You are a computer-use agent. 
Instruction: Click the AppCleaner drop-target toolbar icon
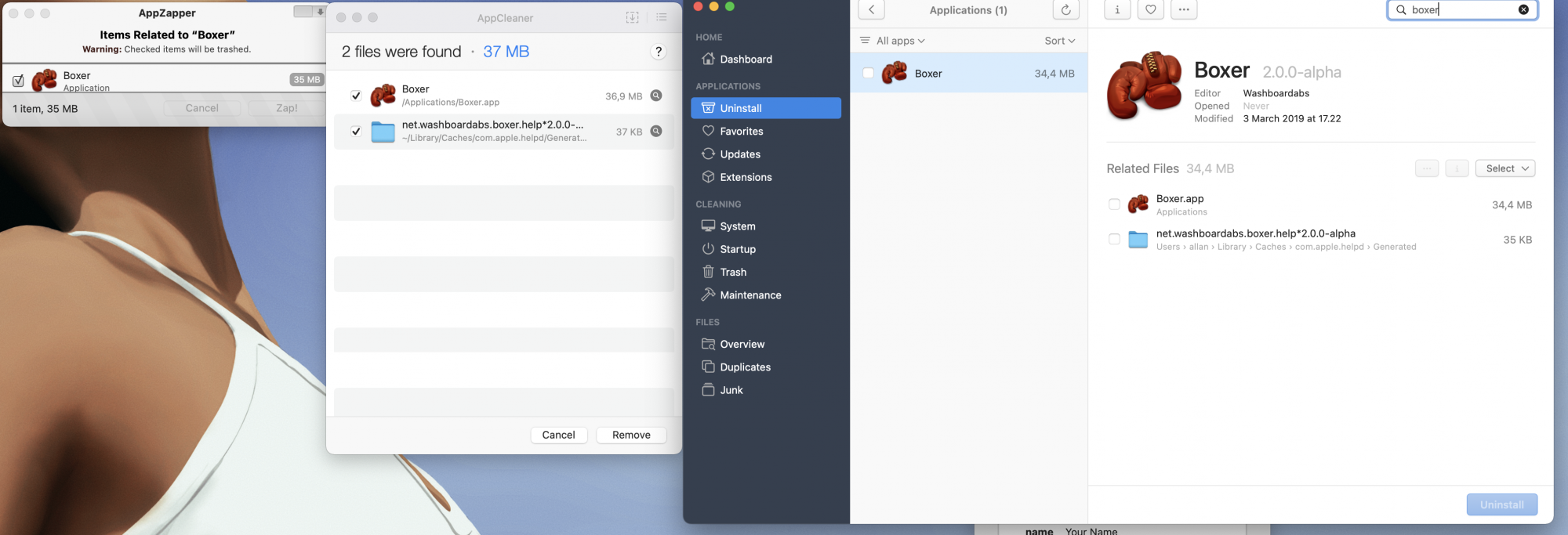pyautogui.click(x=632, y=17)
